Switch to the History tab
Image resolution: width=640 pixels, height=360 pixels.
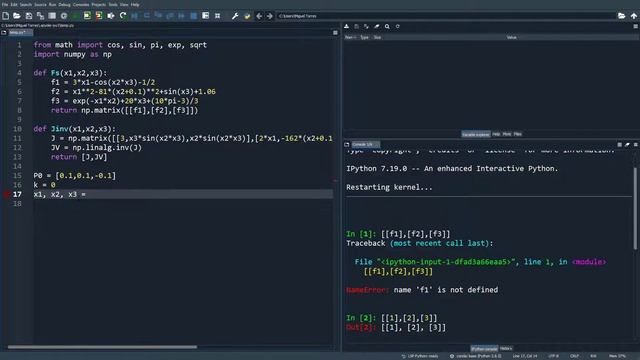(x=506, y=348)
